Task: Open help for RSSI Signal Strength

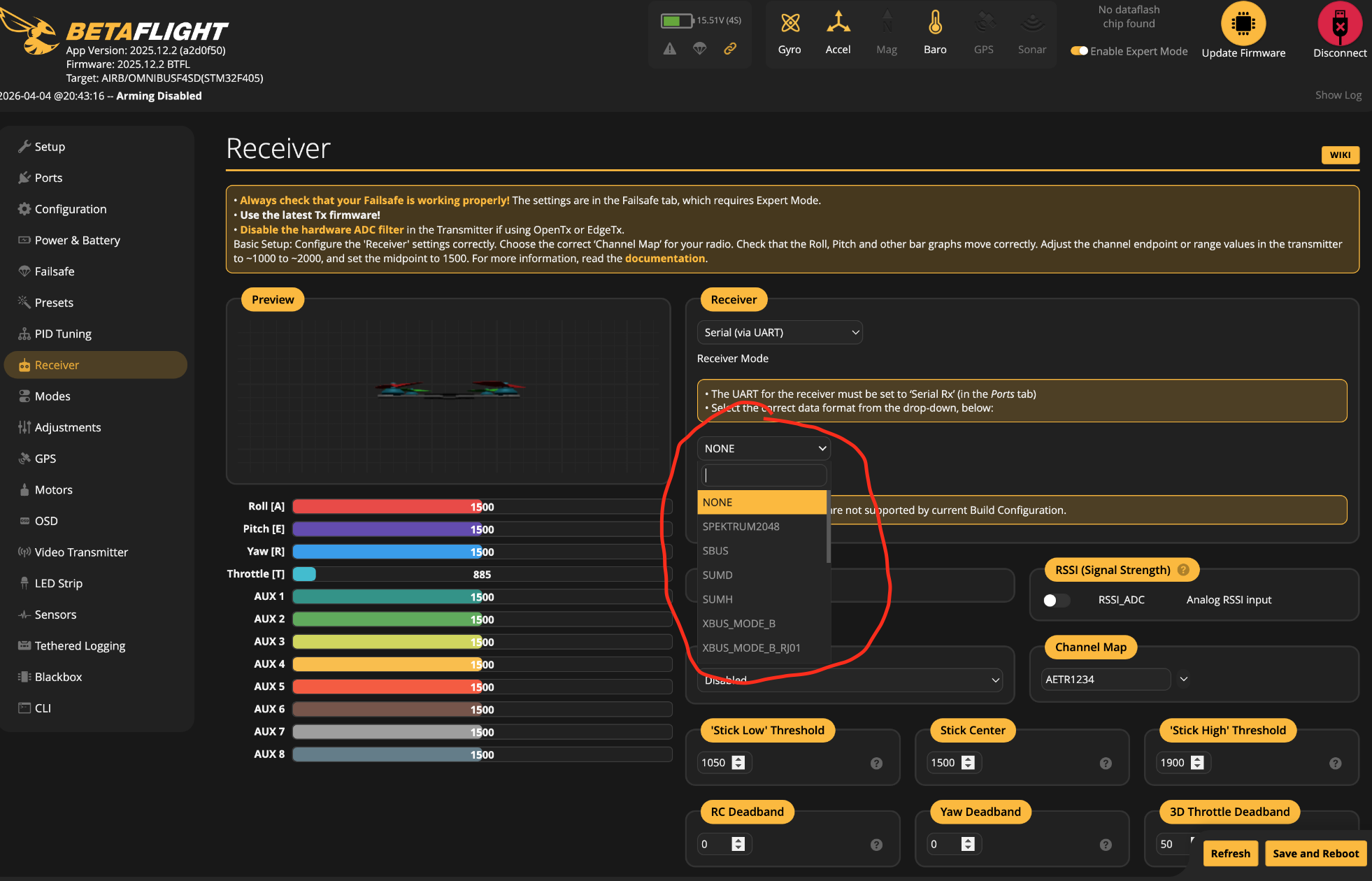Action: point(1183,570)
